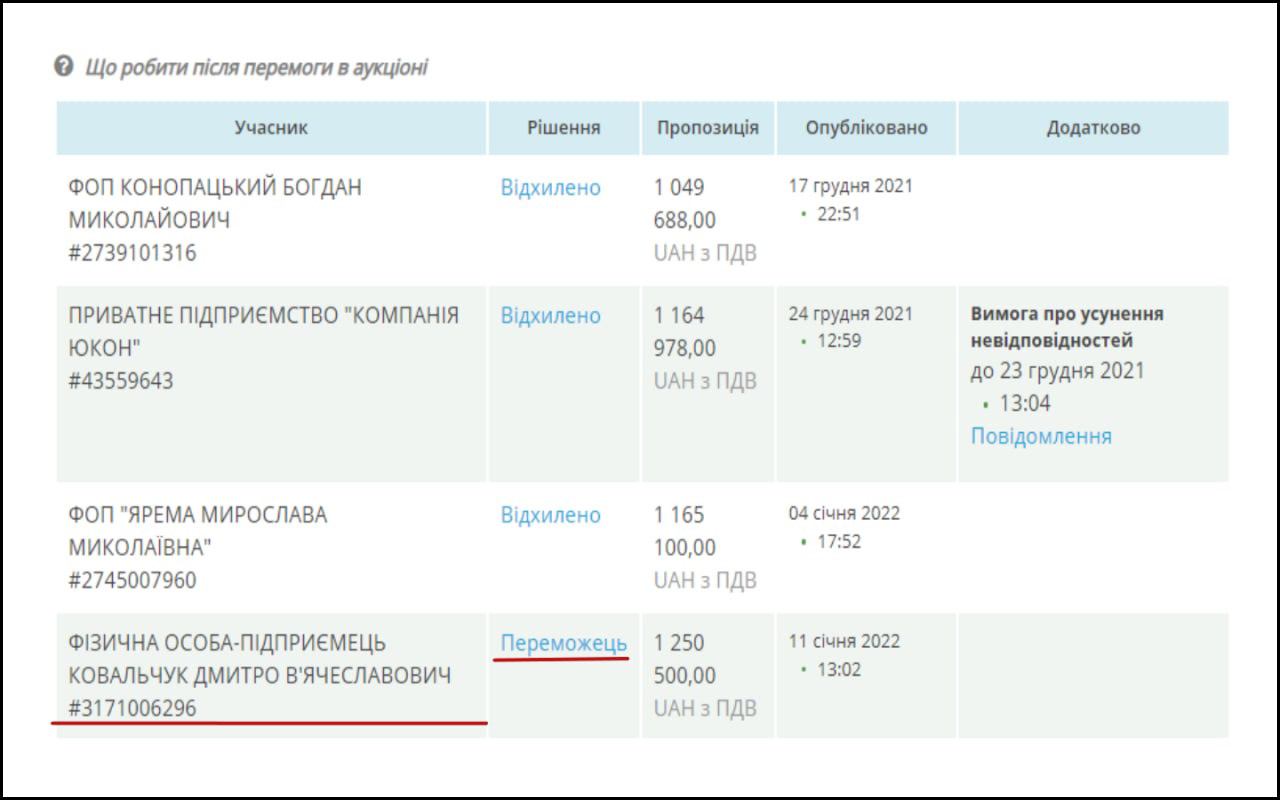Select participant Приватне підприємство "Компанія Юкон"
Image resolution: width=1280 pixels, height=800 pixels.
(x=263, y=331)
